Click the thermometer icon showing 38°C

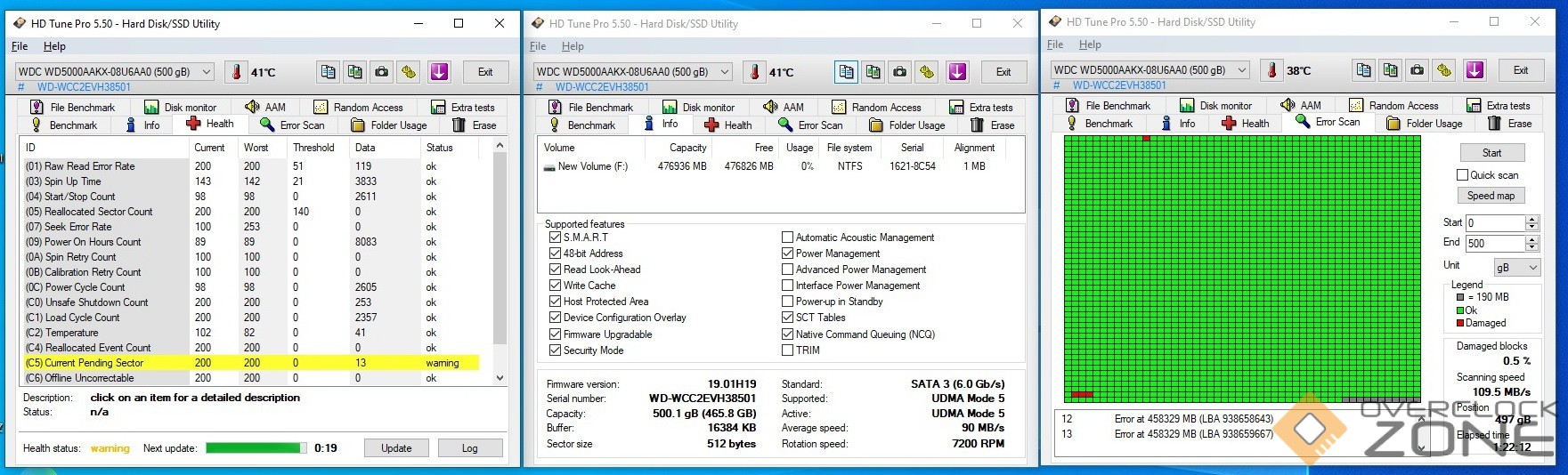tap(1272, 70)
